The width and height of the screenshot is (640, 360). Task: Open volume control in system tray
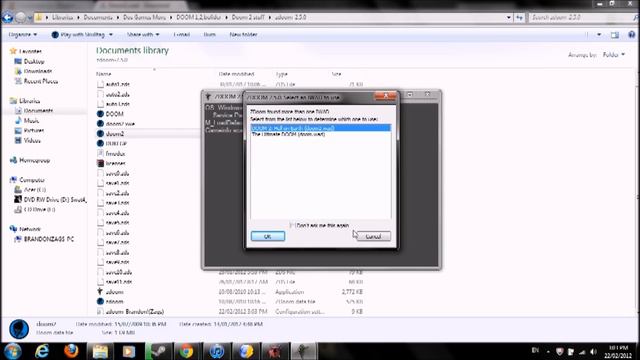click(593, 351)
